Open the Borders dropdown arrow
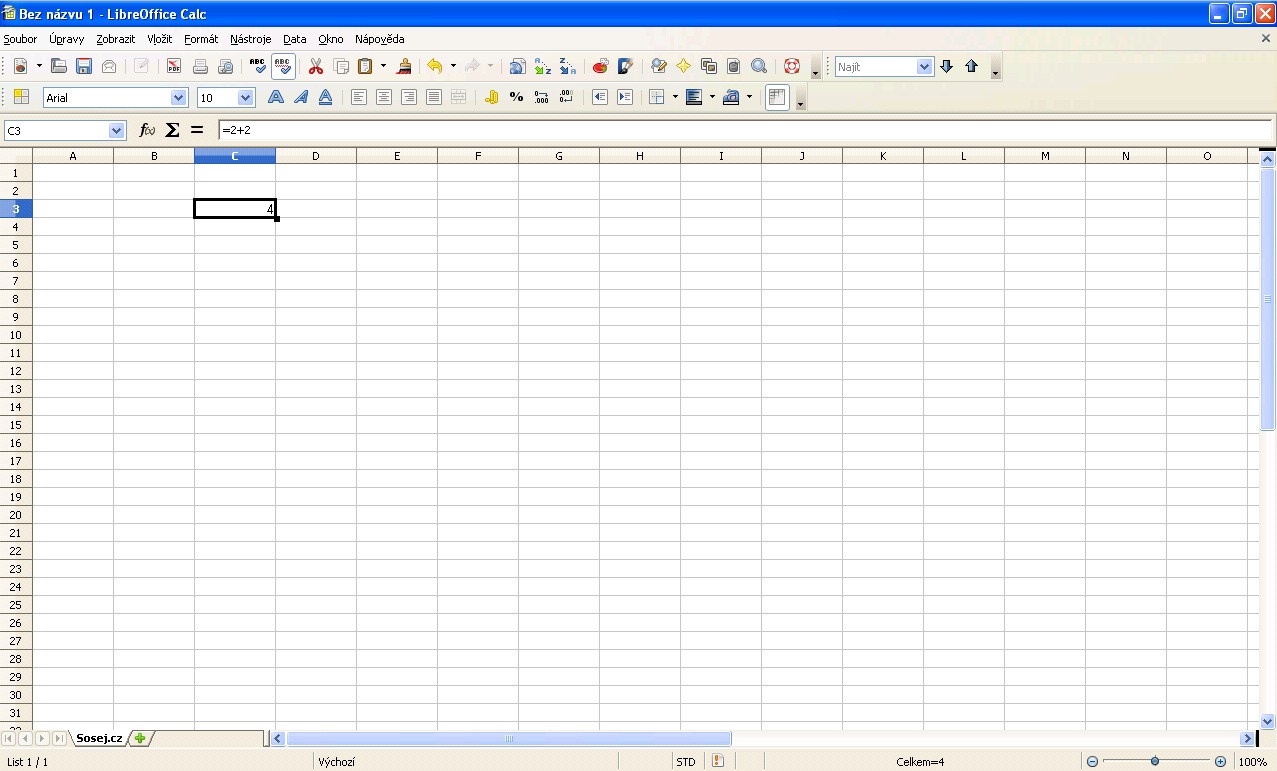Screen dimensions: 1277x771 pos(675,97)
